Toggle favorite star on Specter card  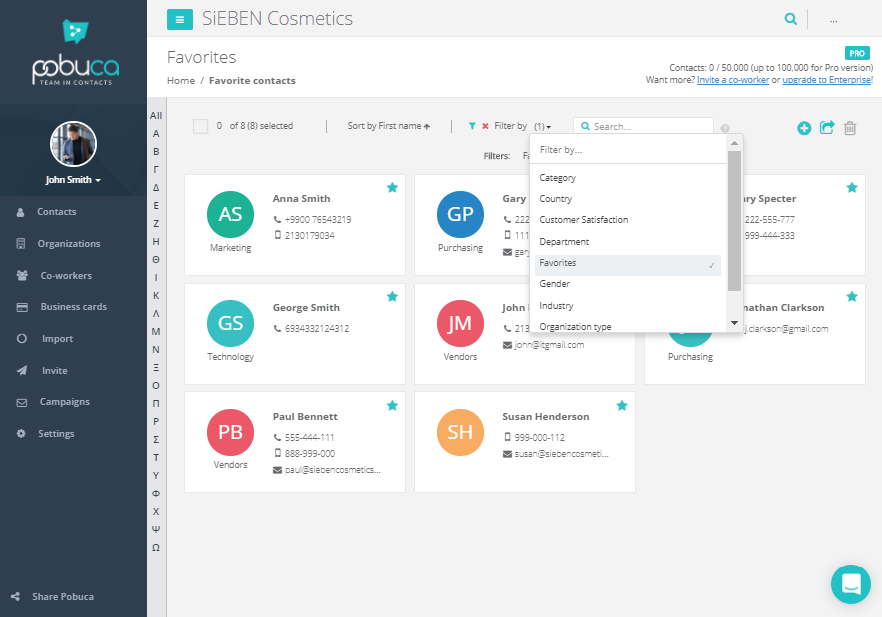point(852,188)
